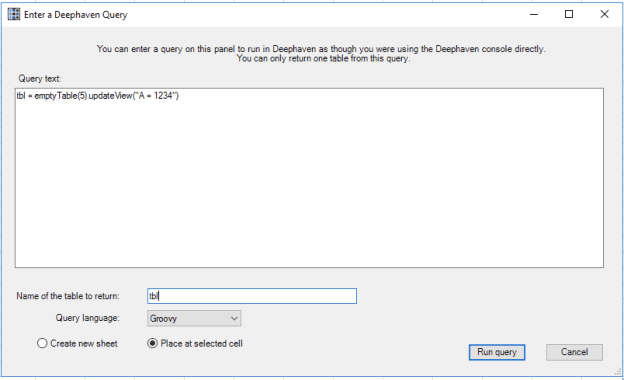This screenshot has height=380, width=624.
Task: Click the emptyTable(5).updateView query line
Action: pos(98,95)
